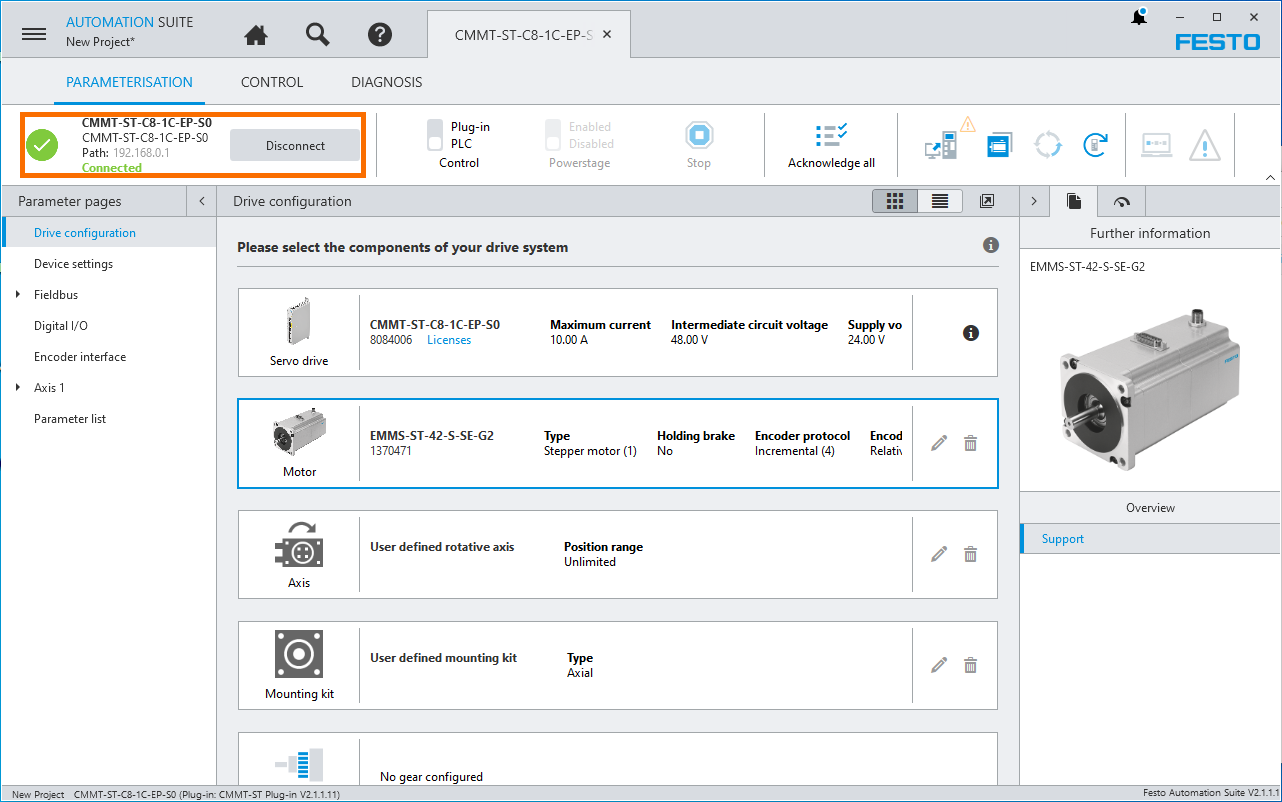Click the 'No gear configured' text

coord(431,777)
